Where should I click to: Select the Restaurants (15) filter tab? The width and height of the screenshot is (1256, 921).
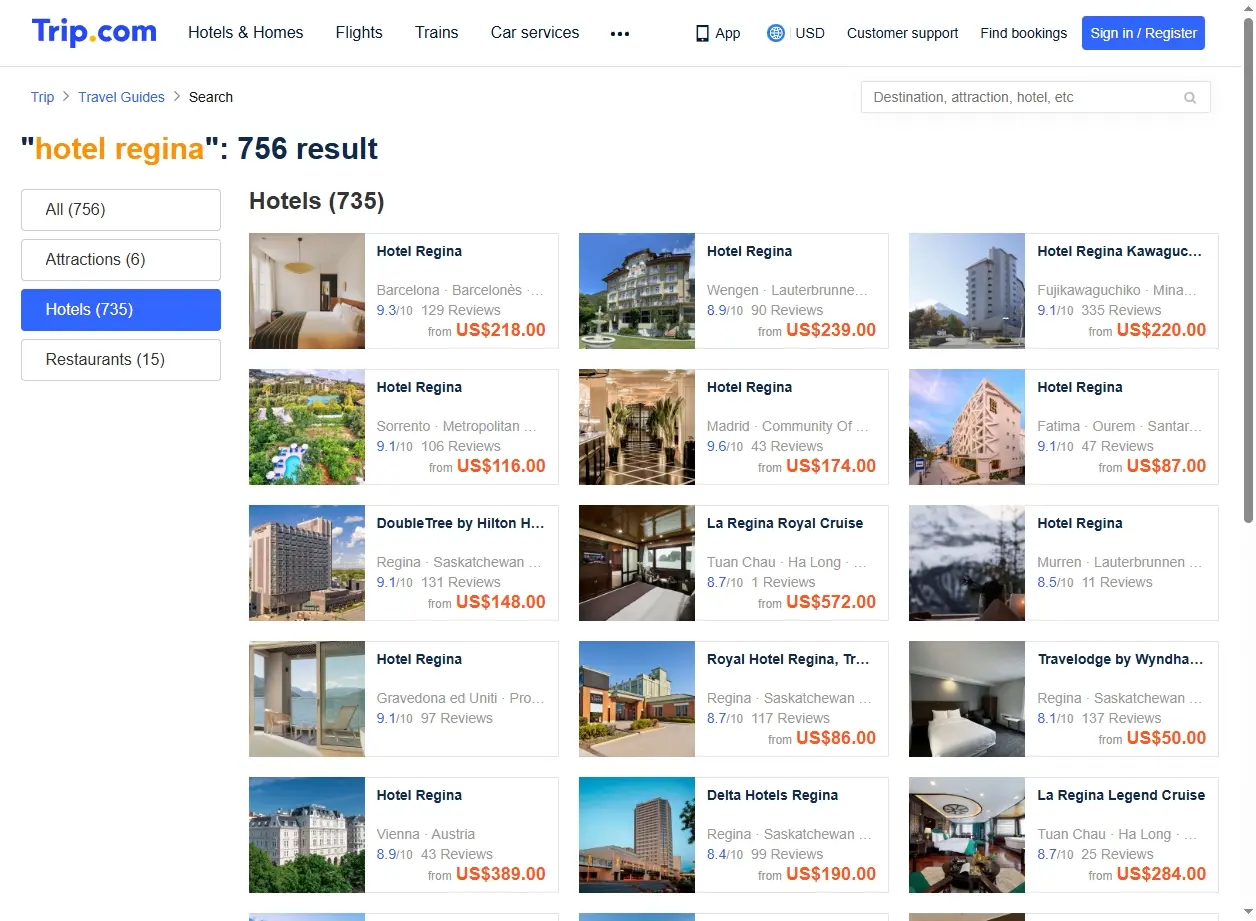click(x=121, y=360)
